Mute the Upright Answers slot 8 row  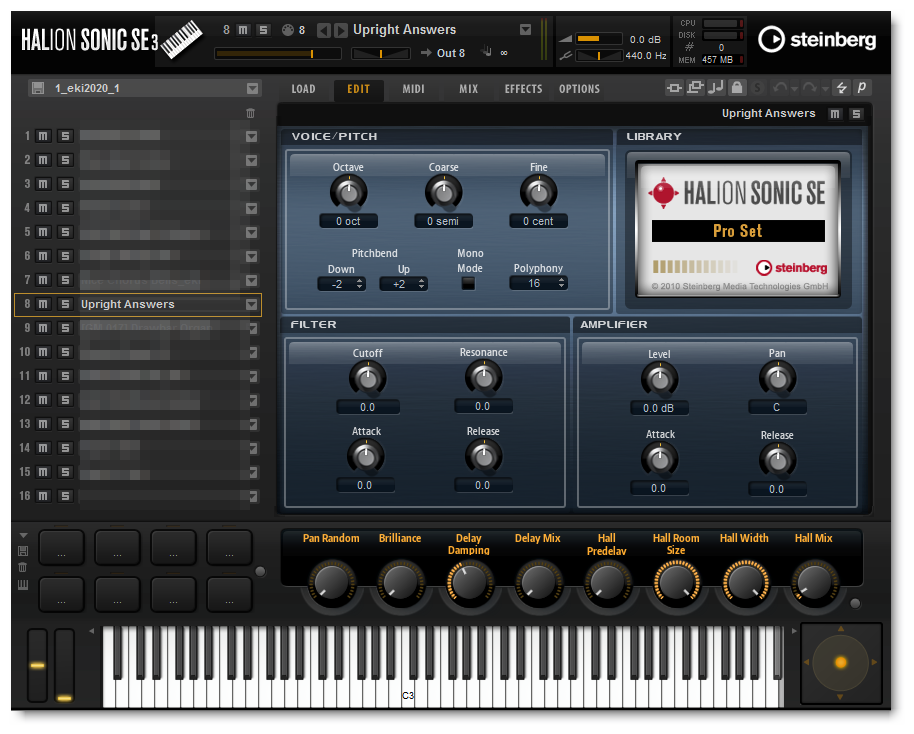pos(43,304)
